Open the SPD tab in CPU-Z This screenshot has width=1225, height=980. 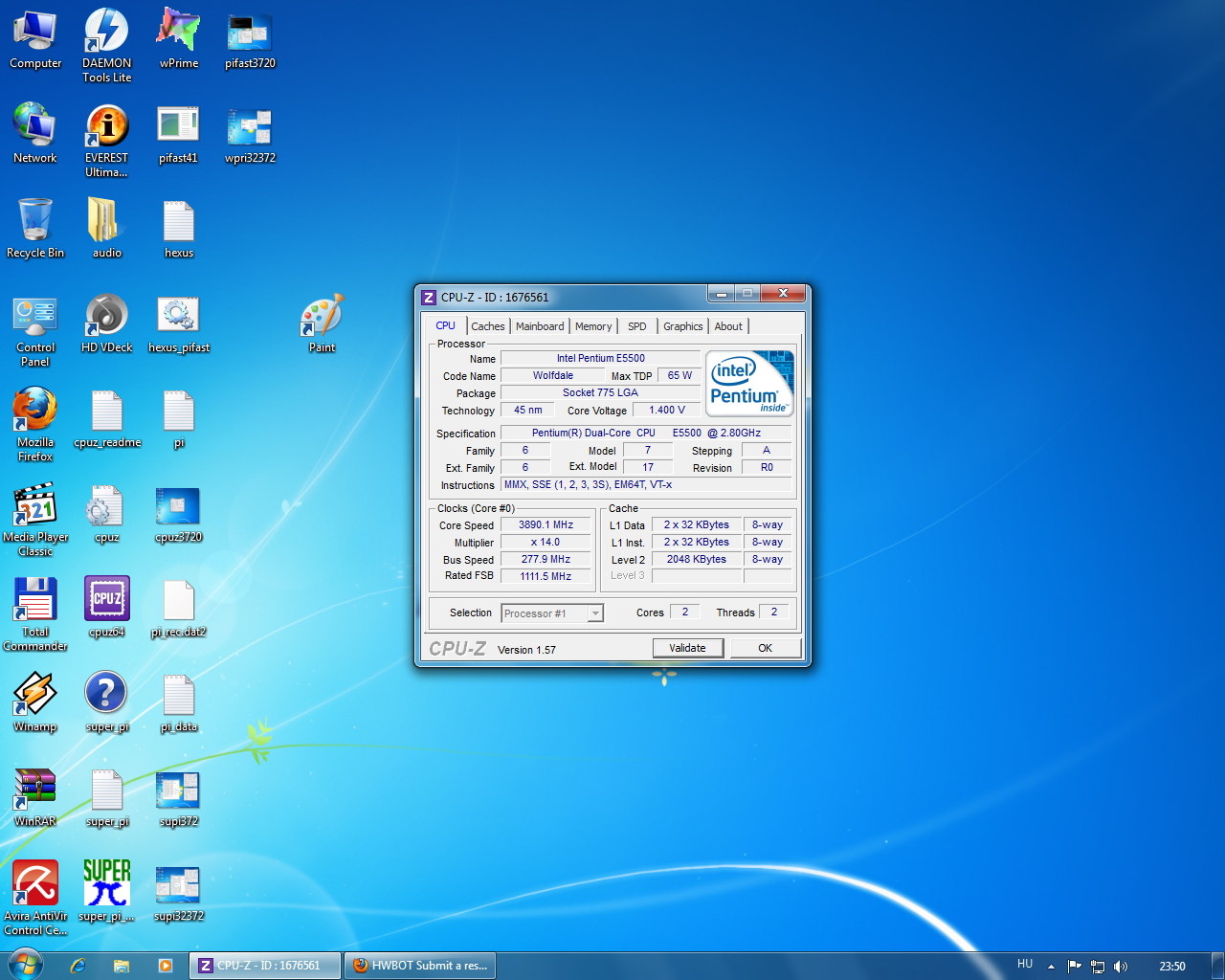pyautogui.click(x=637, y=326)
